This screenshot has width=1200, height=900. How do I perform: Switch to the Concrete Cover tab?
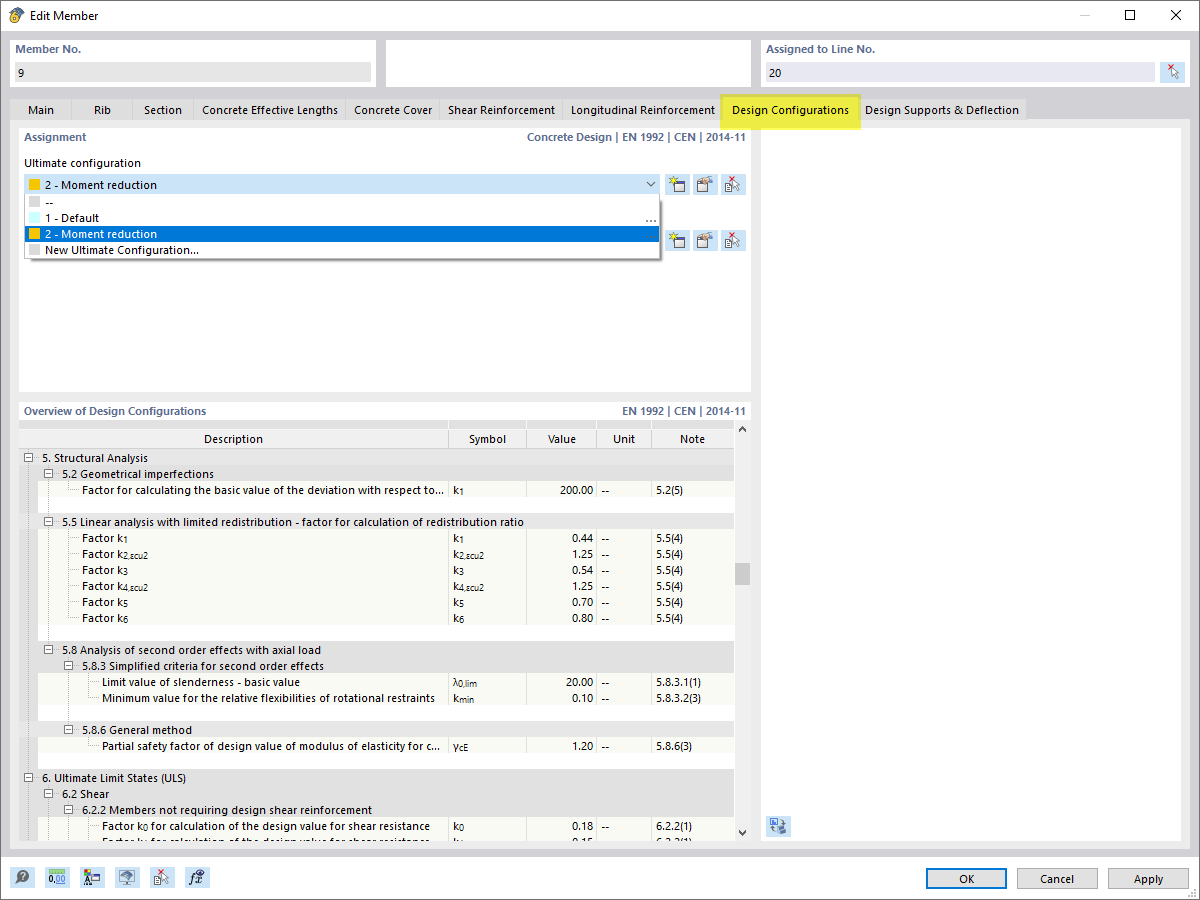392,110
